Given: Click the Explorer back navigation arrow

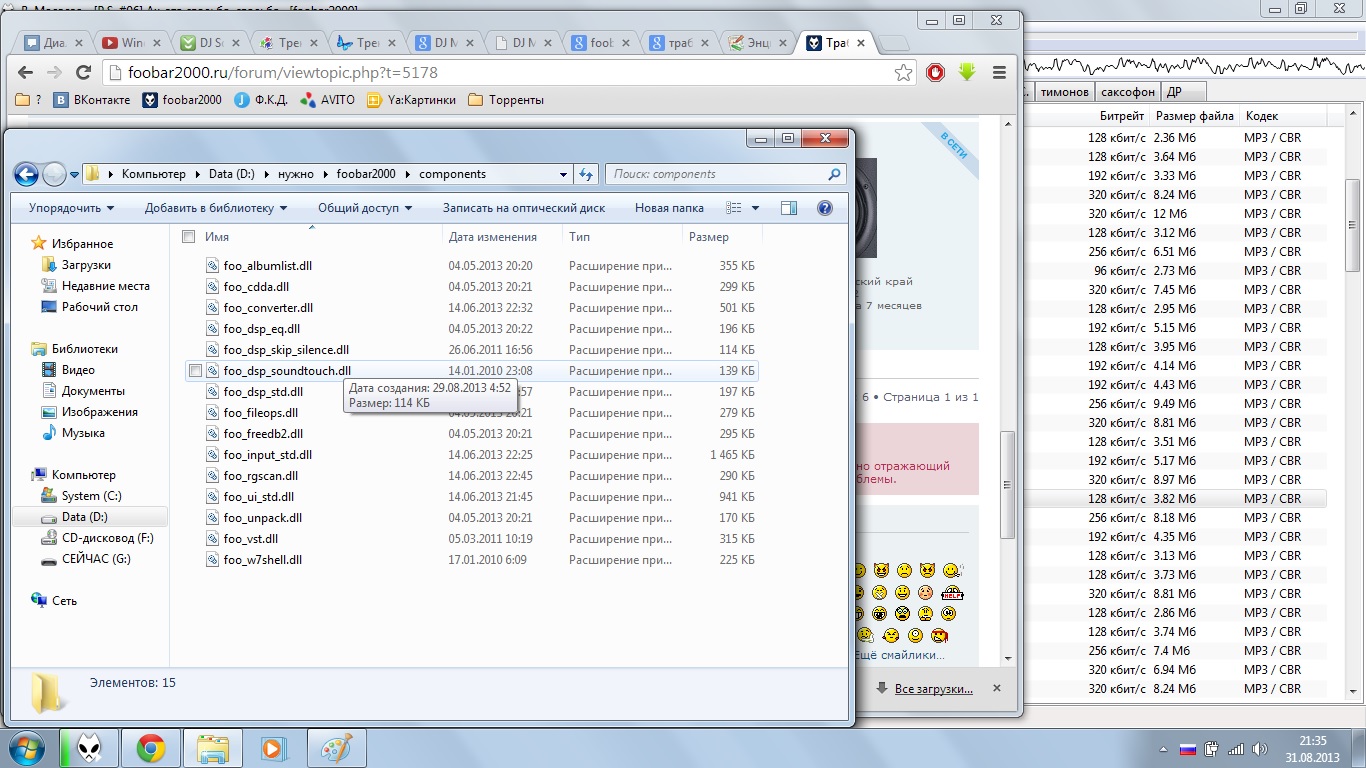Looking at the screenshot, I should click(26, 174).
